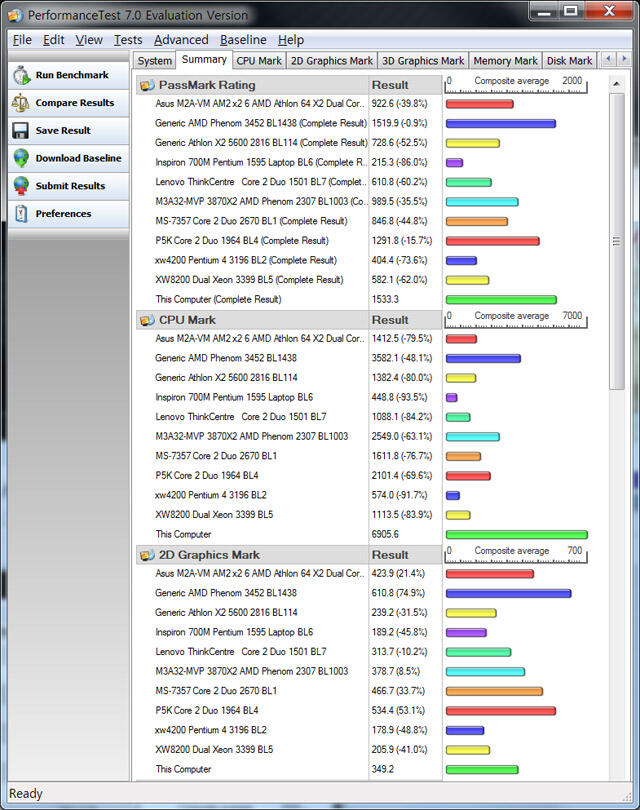640x810 pixels.
Task: Click the Preferences document icon
Action: tap(21, 213)
